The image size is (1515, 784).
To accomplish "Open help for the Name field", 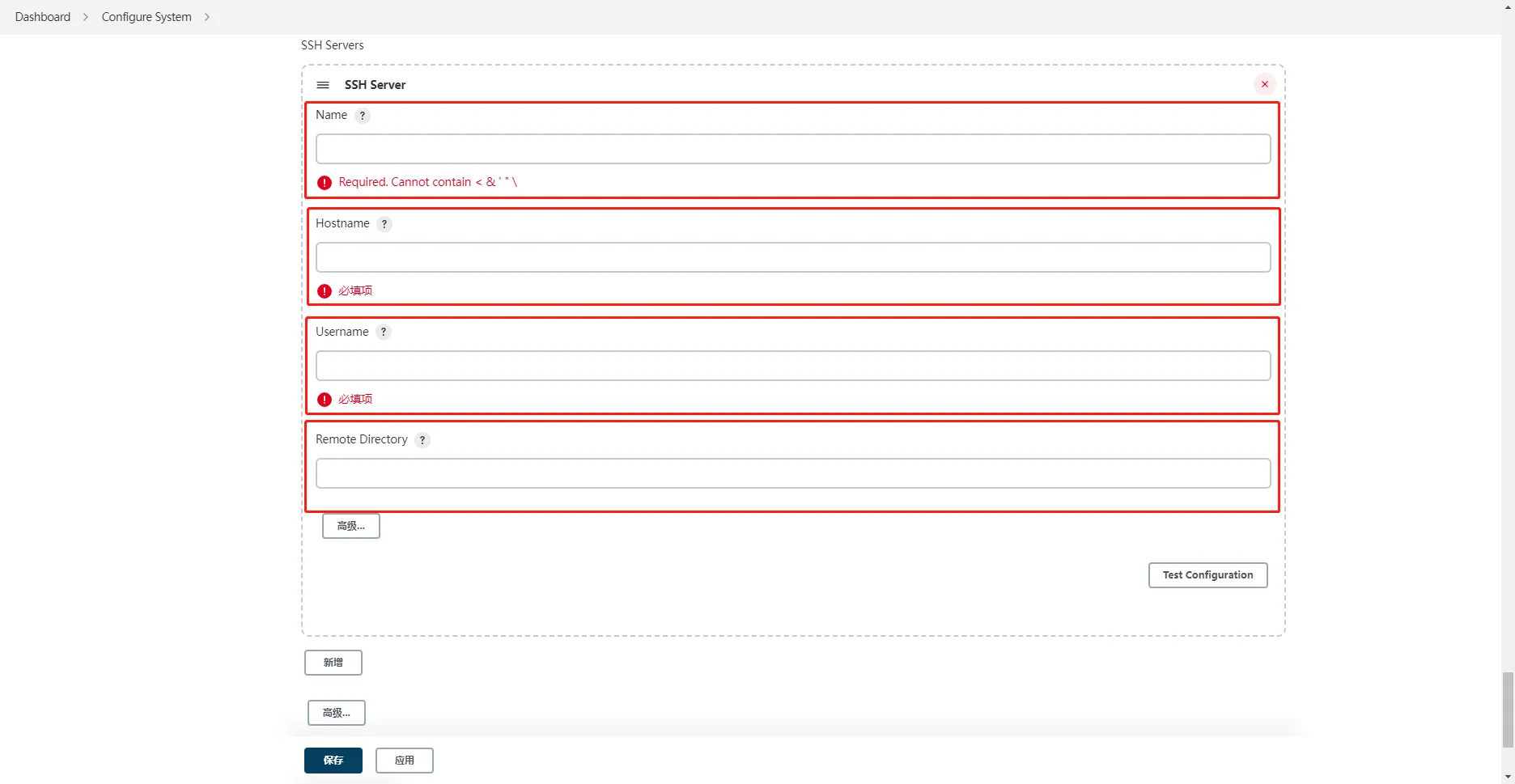I will point(363,116).
